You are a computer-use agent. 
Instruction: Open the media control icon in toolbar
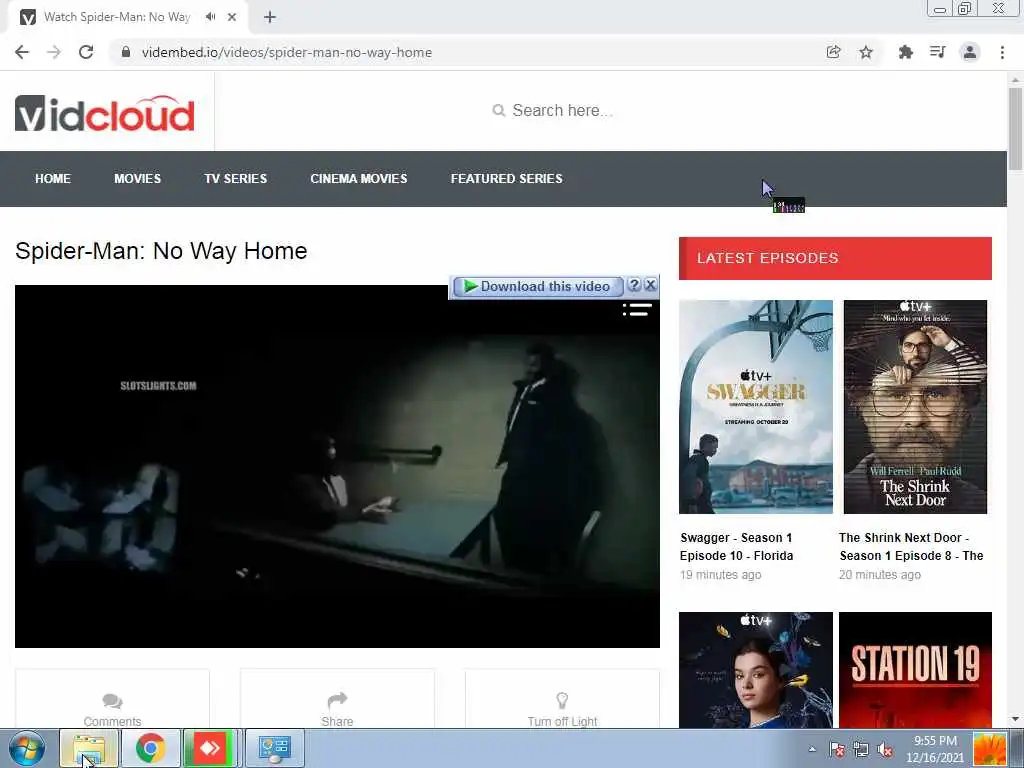[x=937, y=52]
